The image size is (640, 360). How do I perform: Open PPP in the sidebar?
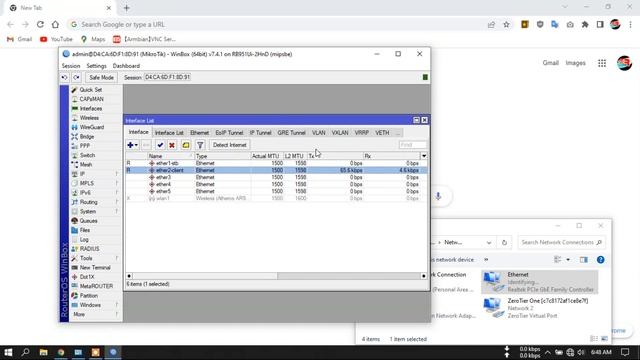pos(84,146)
